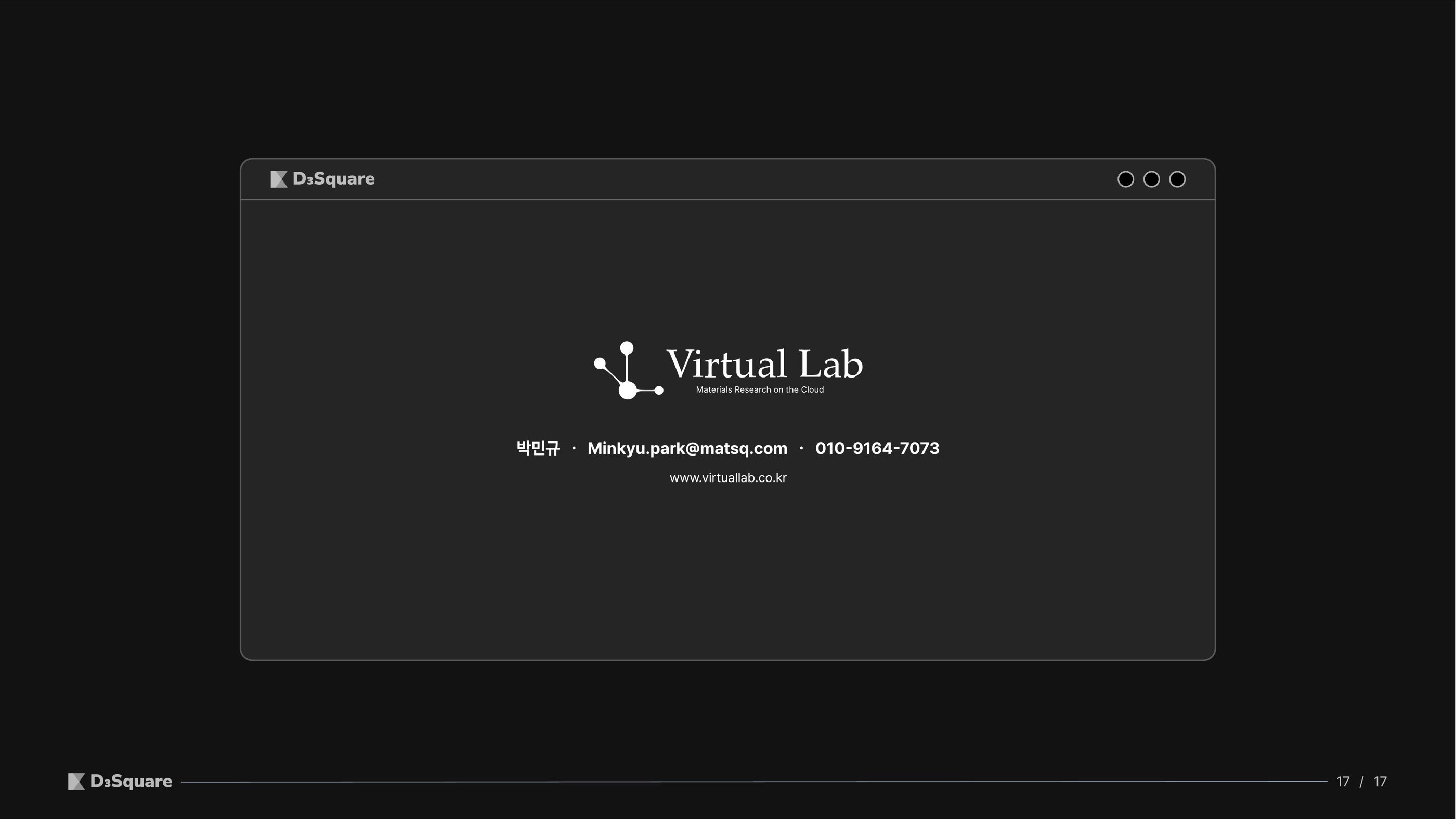This screenshot has height=819, width=1456.
Task: Click the phone number 010-9164-7073
Action: 877,448
